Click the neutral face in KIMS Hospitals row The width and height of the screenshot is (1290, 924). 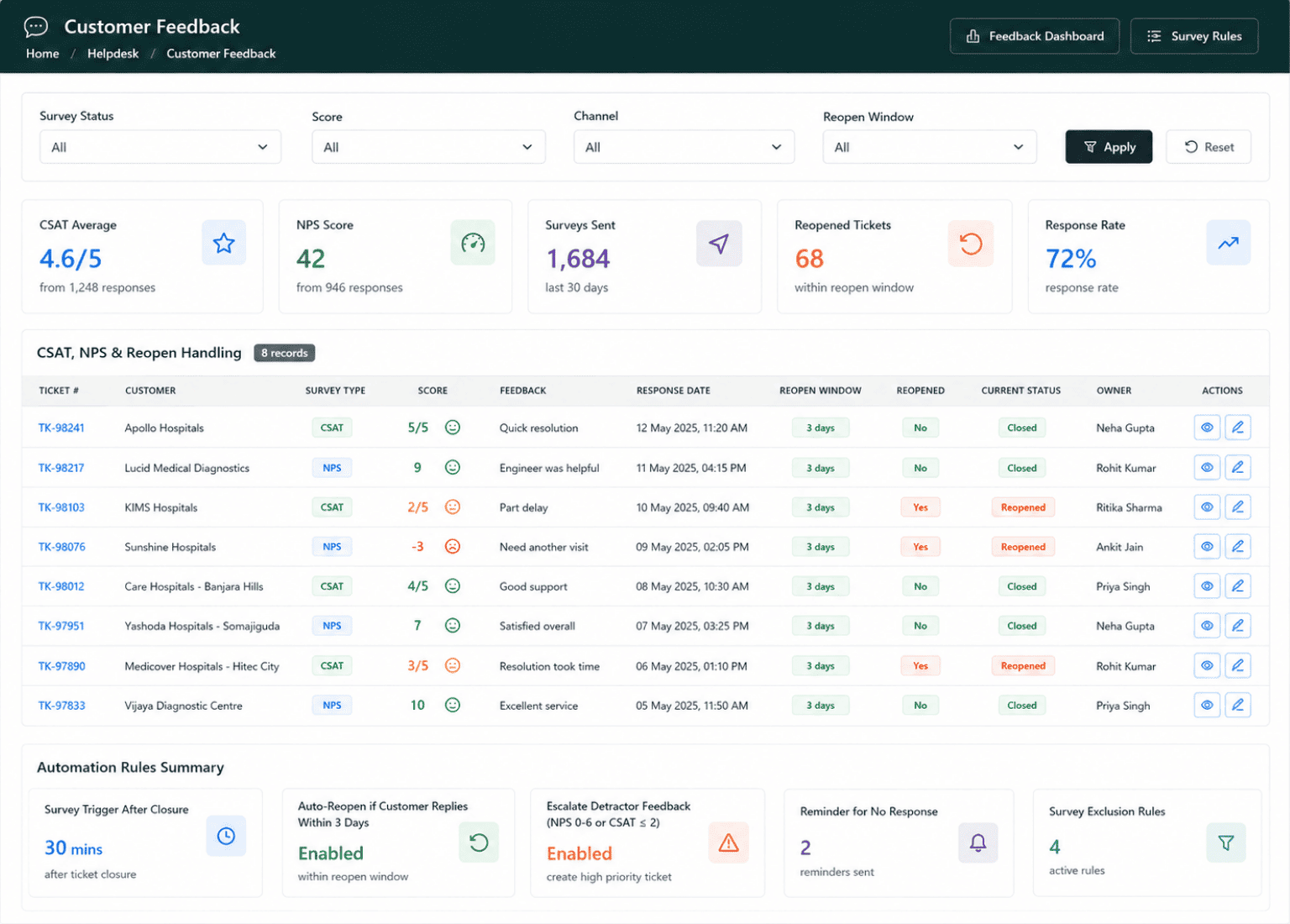(453, 507)
